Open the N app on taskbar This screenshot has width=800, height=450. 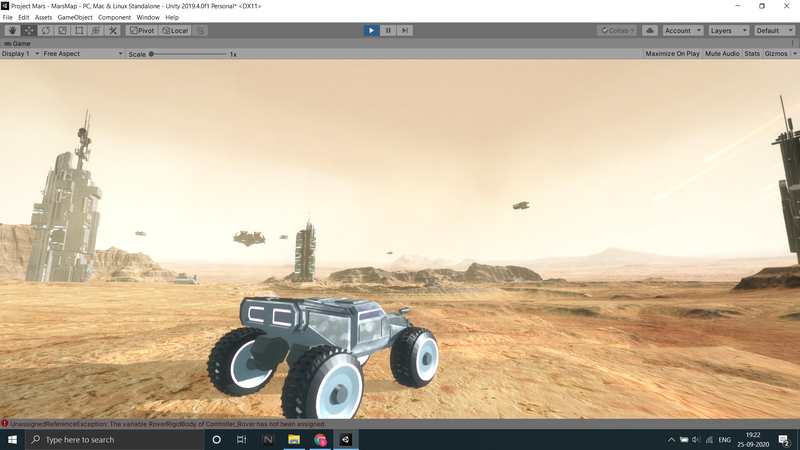(268, 440)
